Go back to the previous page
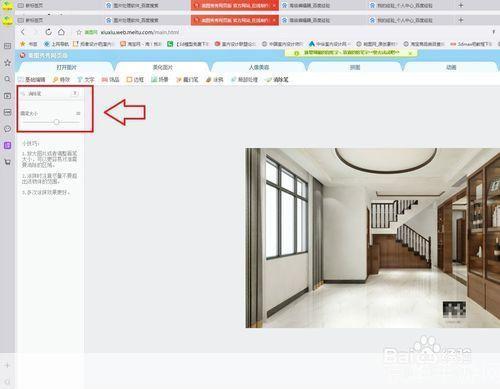The height and width of the screenshot is (389, 500). coord(23,32)
